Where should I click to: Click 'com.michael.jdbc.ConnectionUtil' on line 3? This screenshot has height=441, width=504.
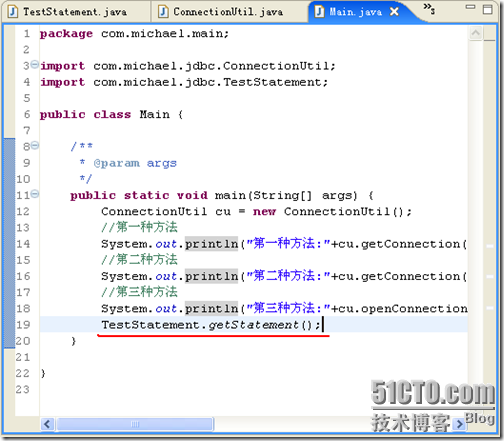[211, 66]
